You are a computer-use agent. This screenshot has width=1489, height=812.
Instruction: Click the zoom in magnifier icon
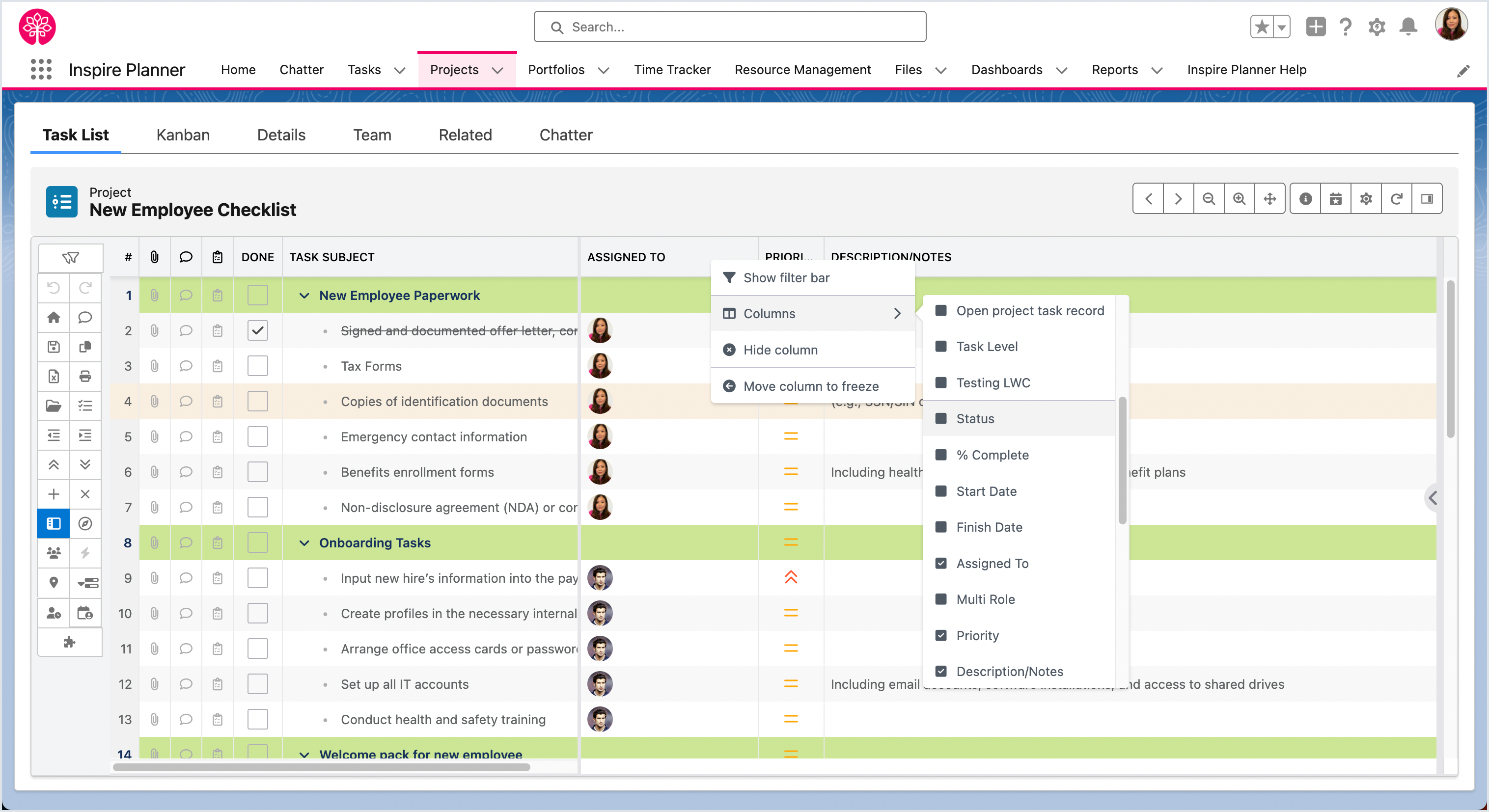(x=1240, y=199)
